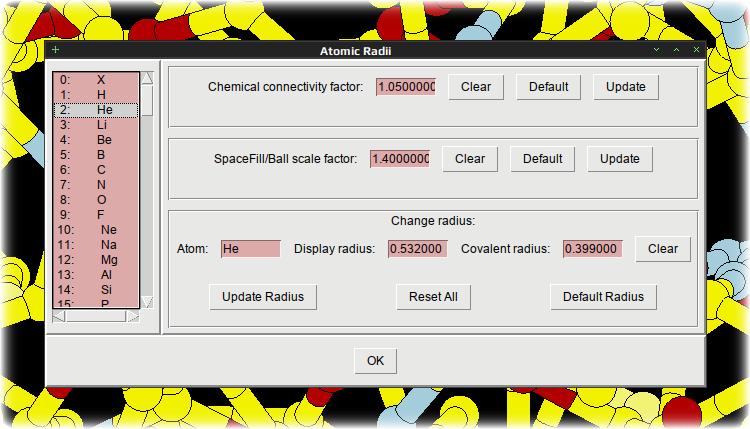Select element 0: X in list
Screen dimensions: 750x429
pos(96,80)
